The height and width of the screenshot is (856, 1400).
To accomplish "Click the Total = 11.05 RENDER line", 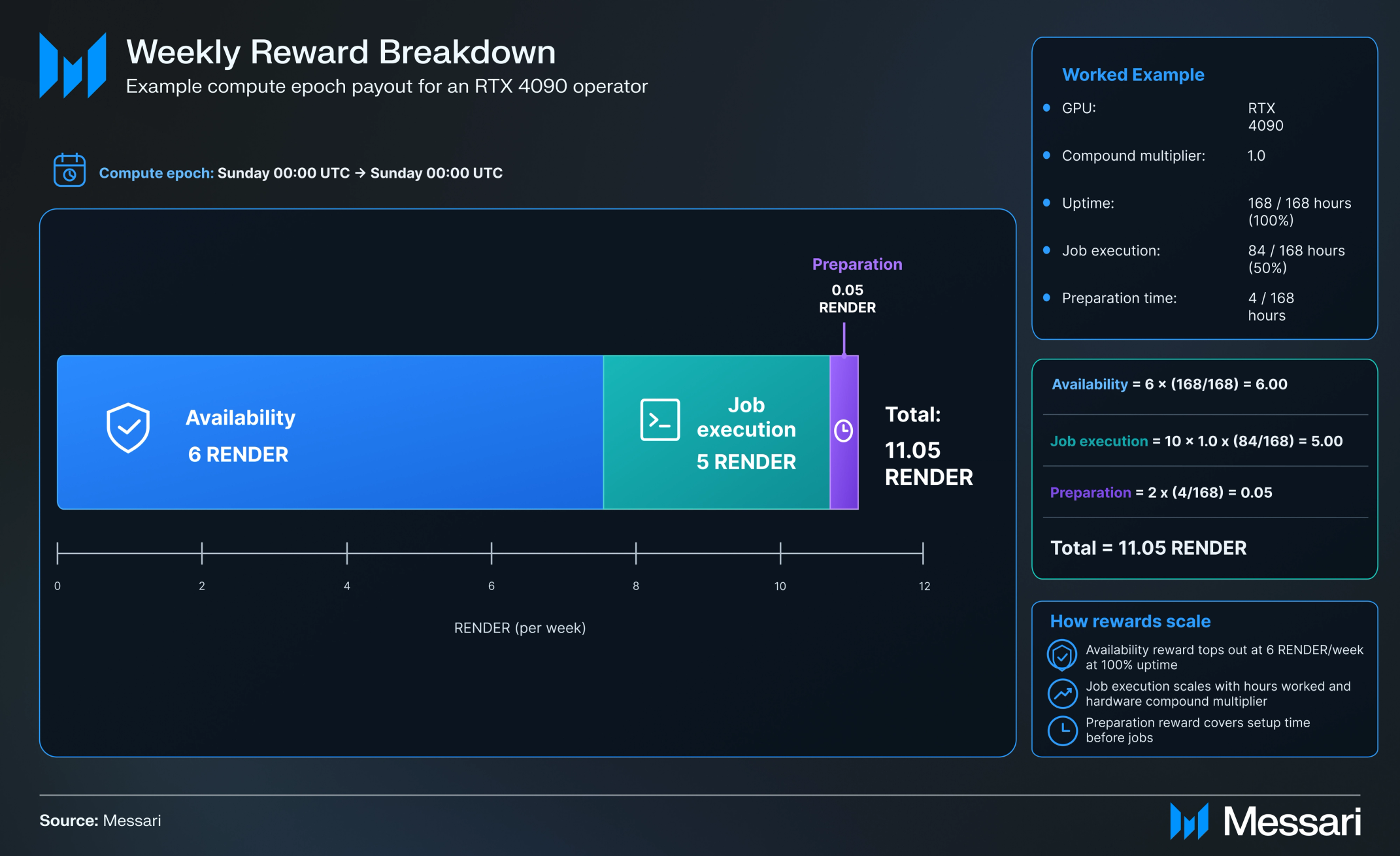I will coord(1148,548).
